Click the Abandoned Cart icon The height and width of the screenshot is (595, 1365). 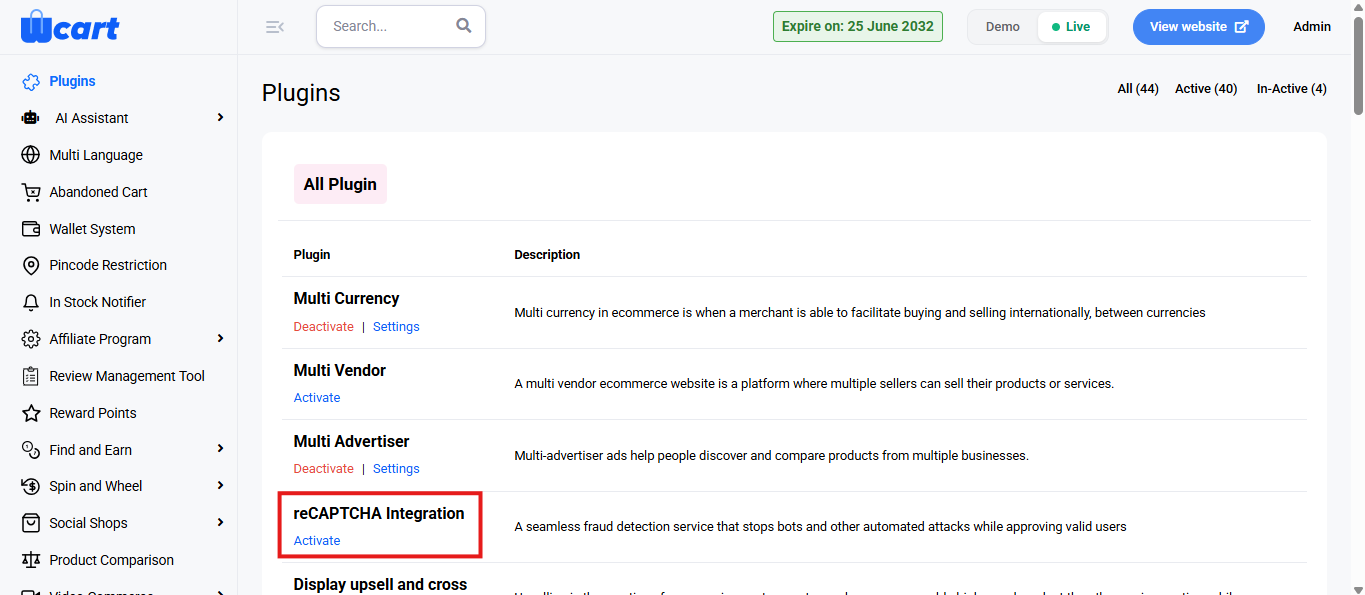point(31,192)
